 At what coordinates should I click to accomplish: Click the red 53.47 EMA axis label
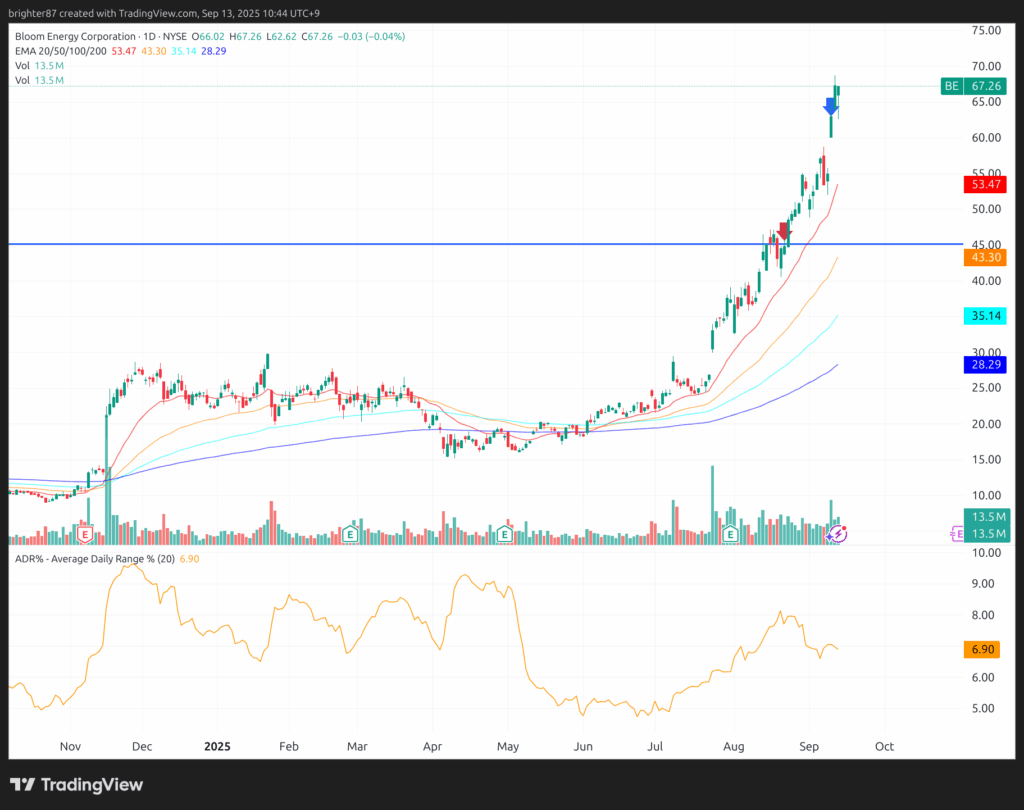coord(985,184)
